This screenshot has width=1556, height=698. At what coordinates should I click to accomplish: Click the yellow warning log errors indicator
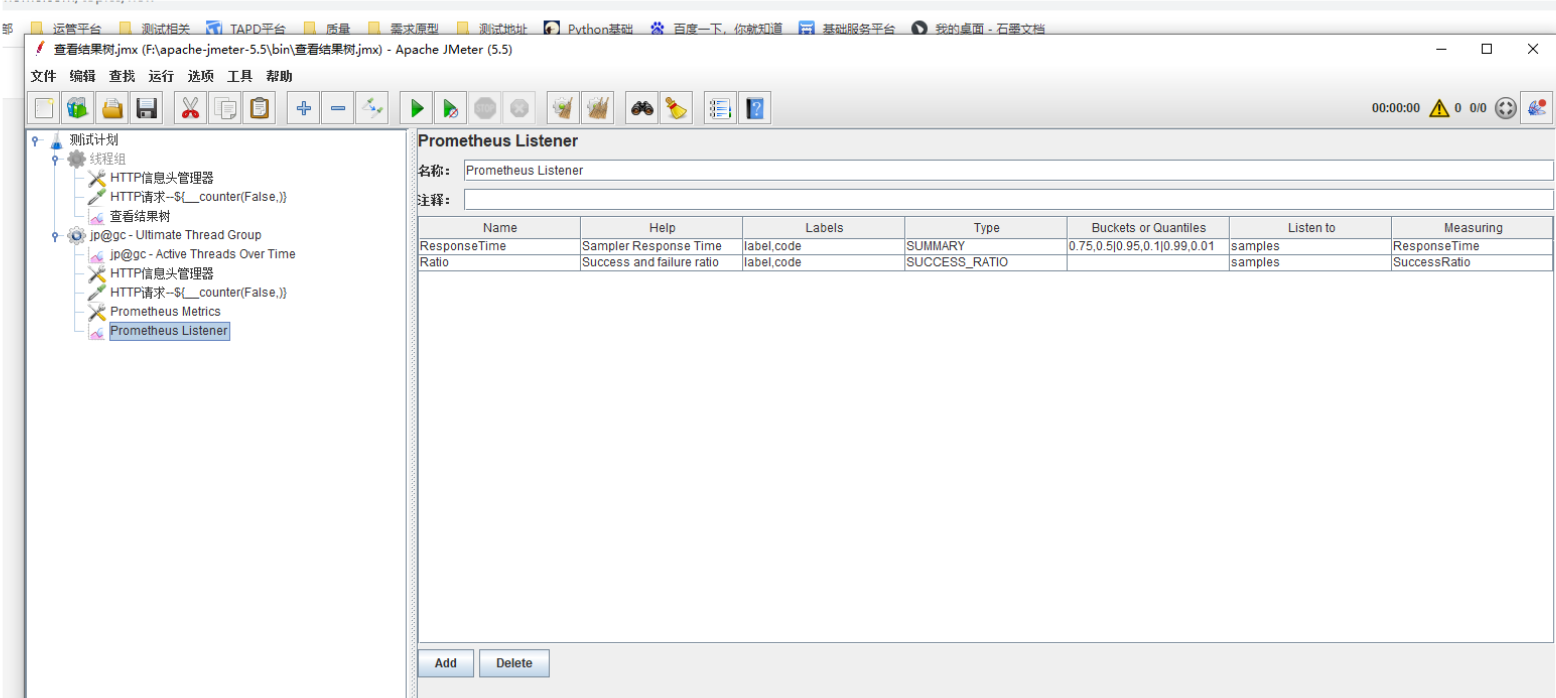(1439, 108)
